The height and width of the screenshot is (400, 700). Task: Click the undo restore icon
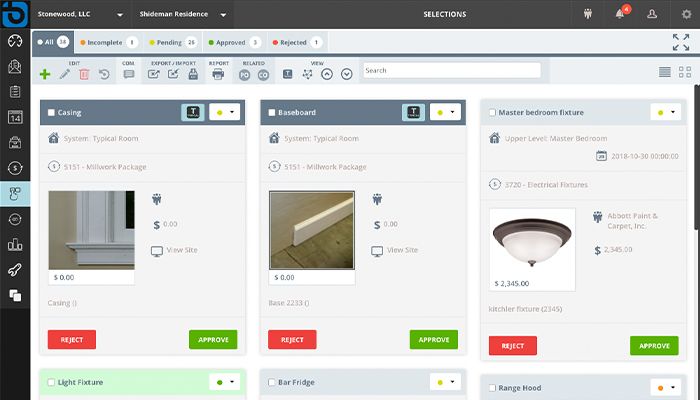tap(104, 74)
